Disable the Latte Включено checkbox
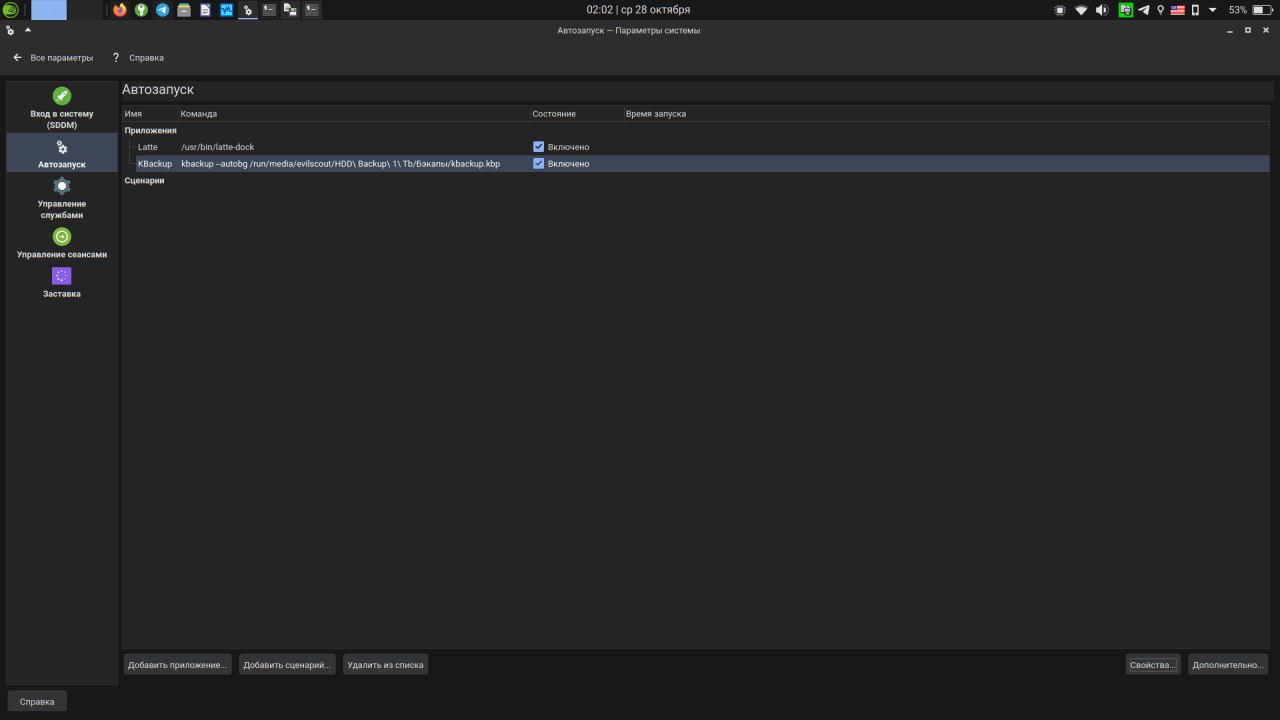Viewport: 1280px width, 720px height. [x=538, y=147]
